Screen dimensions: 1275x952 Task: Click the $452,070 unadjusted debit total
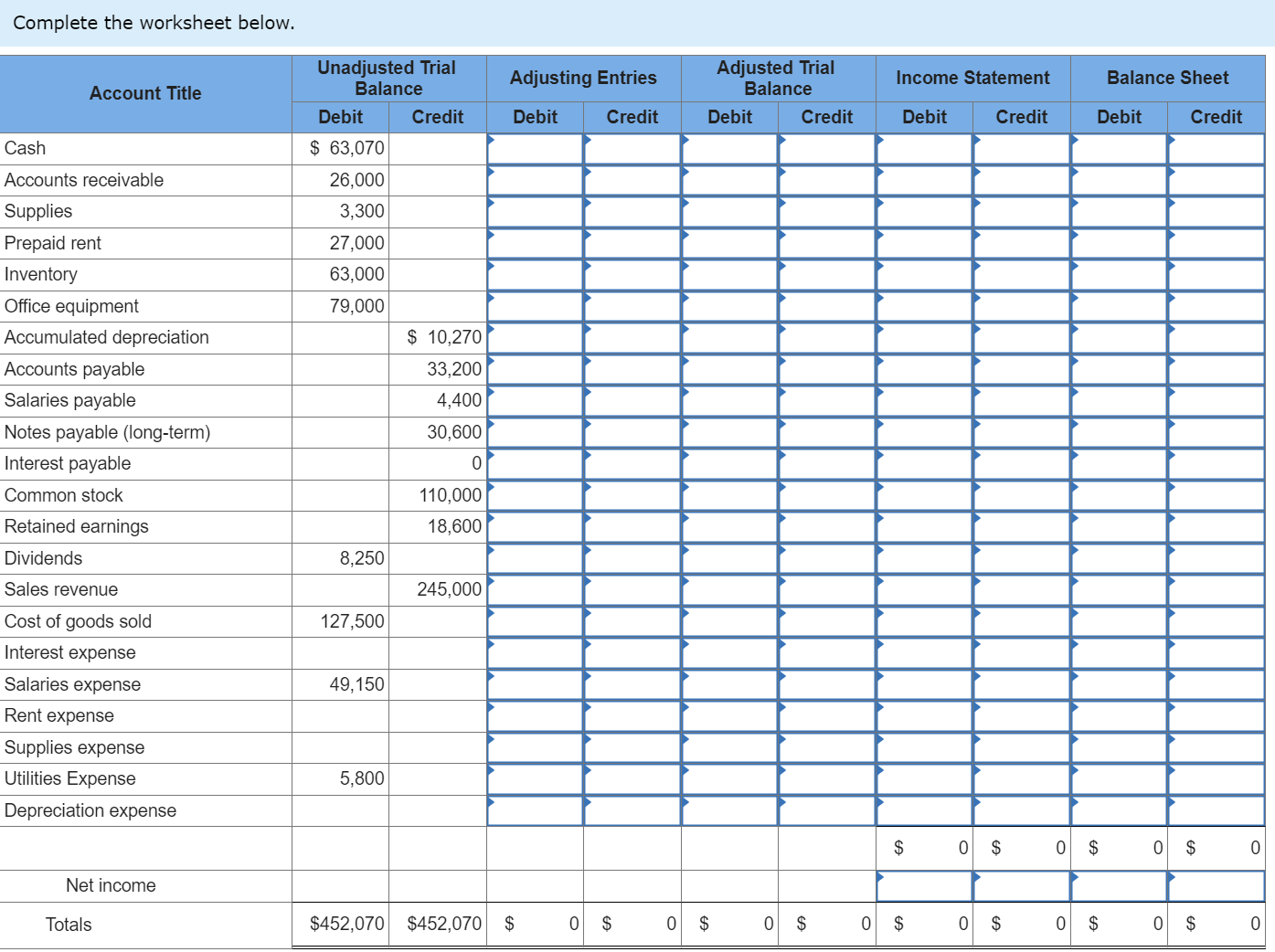tap(347, 924)
